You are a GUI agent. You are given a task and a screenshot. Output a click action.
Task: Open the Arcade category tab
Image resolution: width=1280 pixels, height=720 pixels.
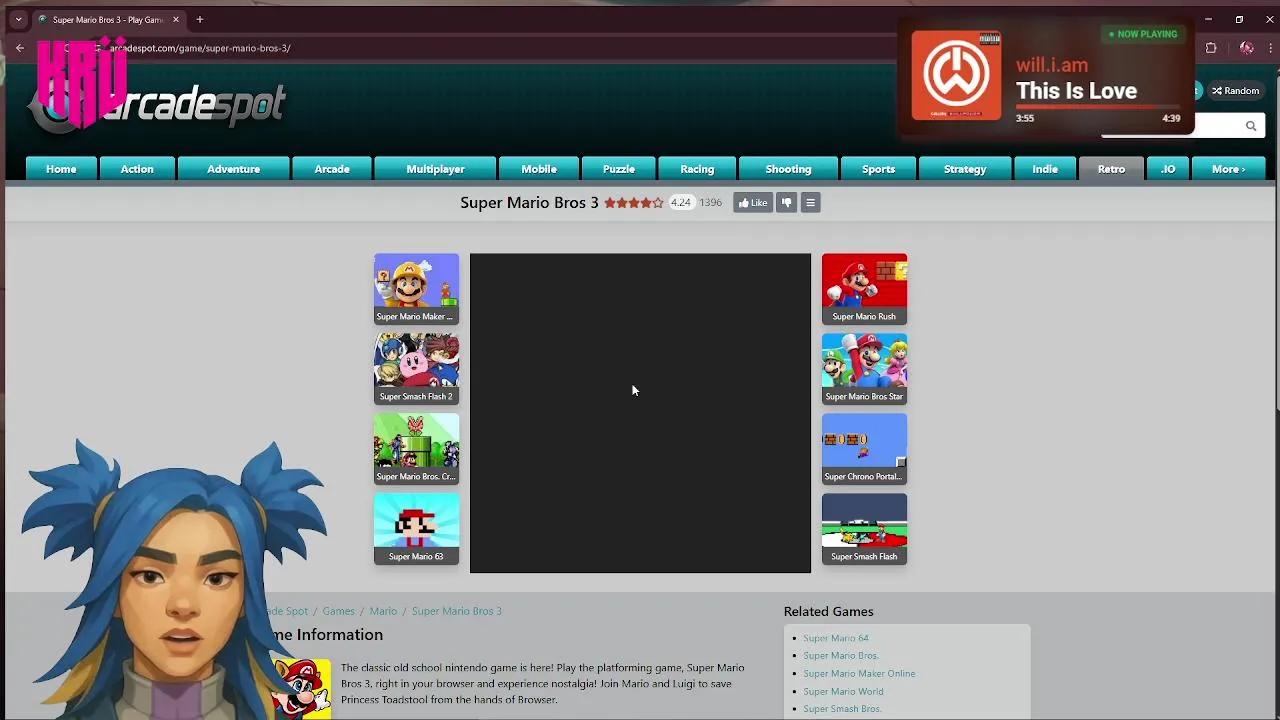332,169
